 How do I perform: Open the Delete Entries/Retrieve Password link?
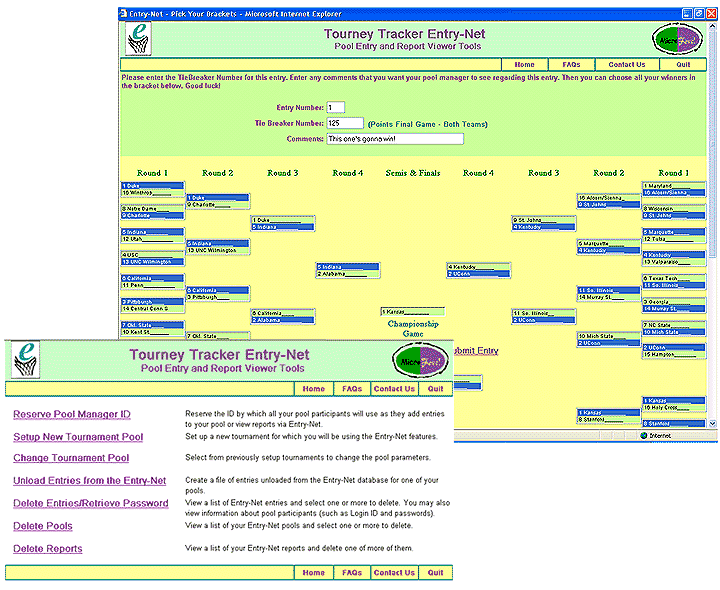[91, 503]
